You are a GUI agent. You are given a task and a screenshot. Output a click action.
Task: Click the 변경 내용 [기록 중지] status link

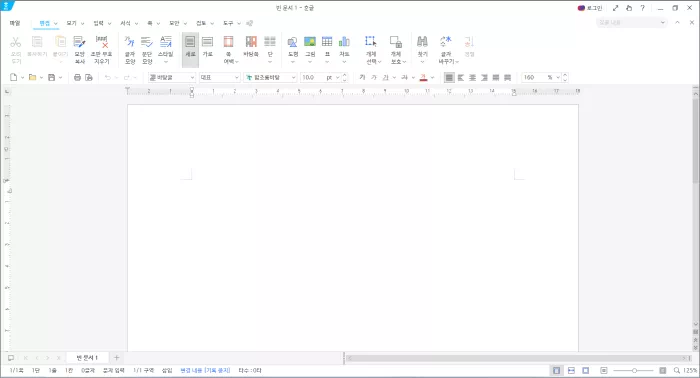[x=205, y=370]
